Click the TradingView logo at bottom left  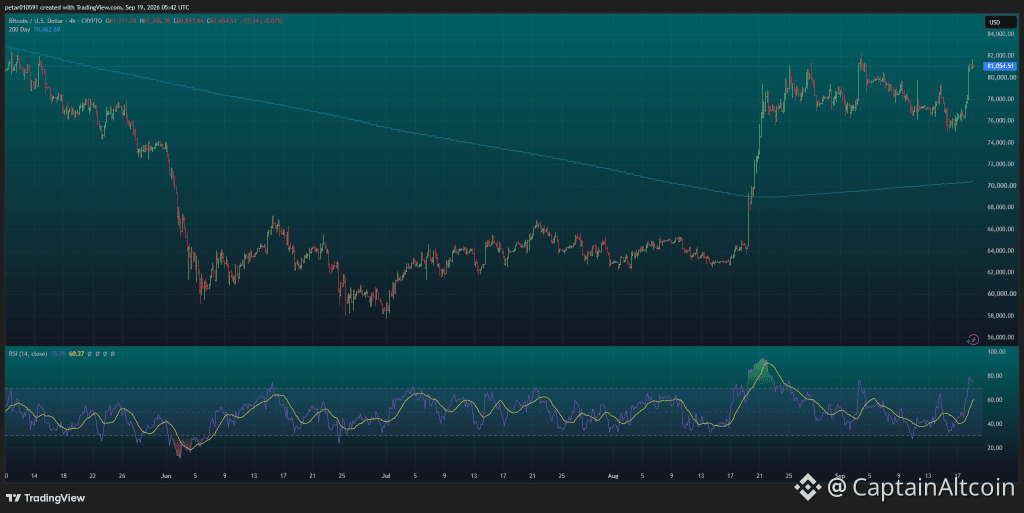(45, 498)
